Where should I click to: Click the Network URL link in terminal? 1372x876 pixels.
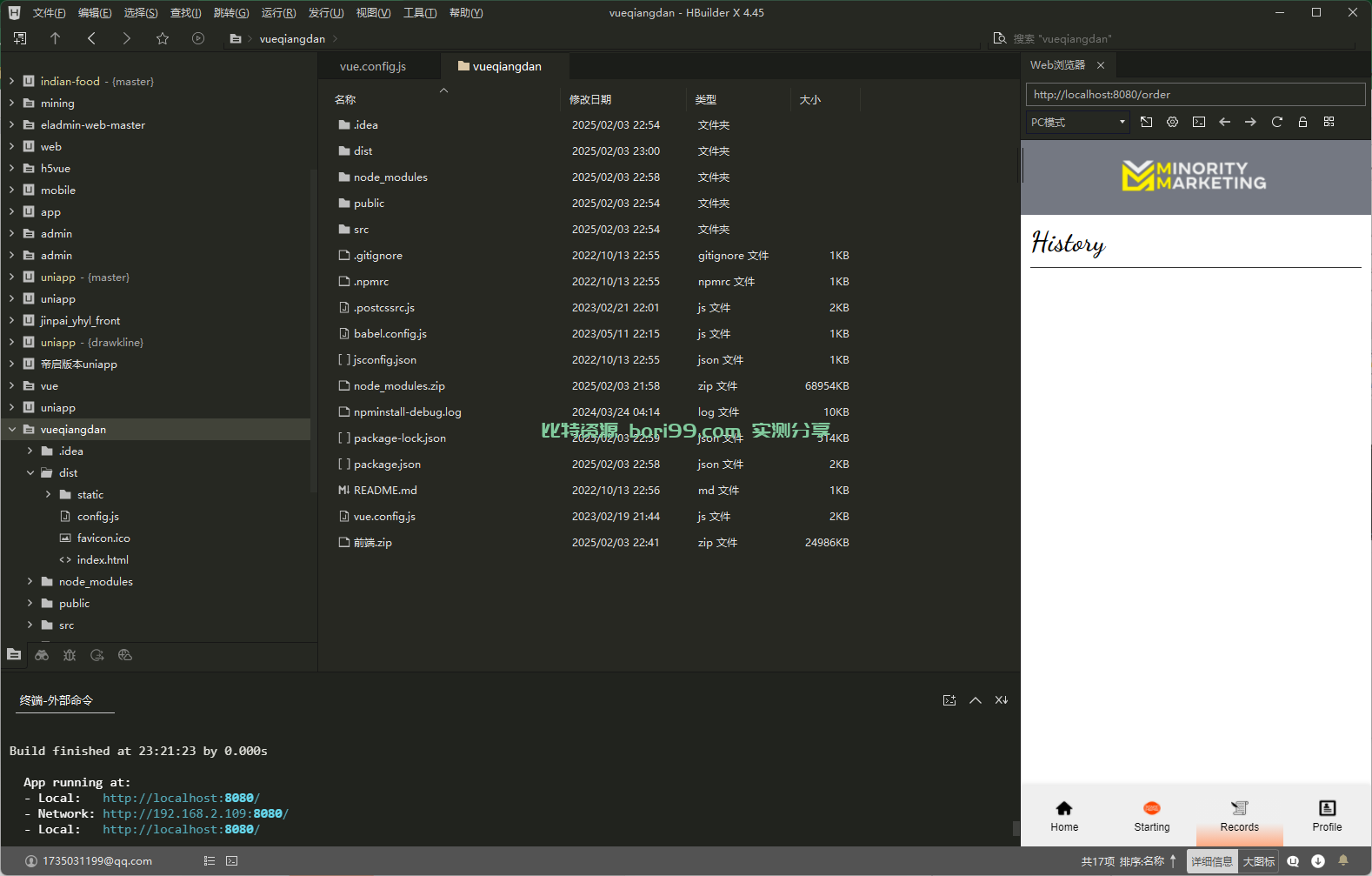pos(196,813)
